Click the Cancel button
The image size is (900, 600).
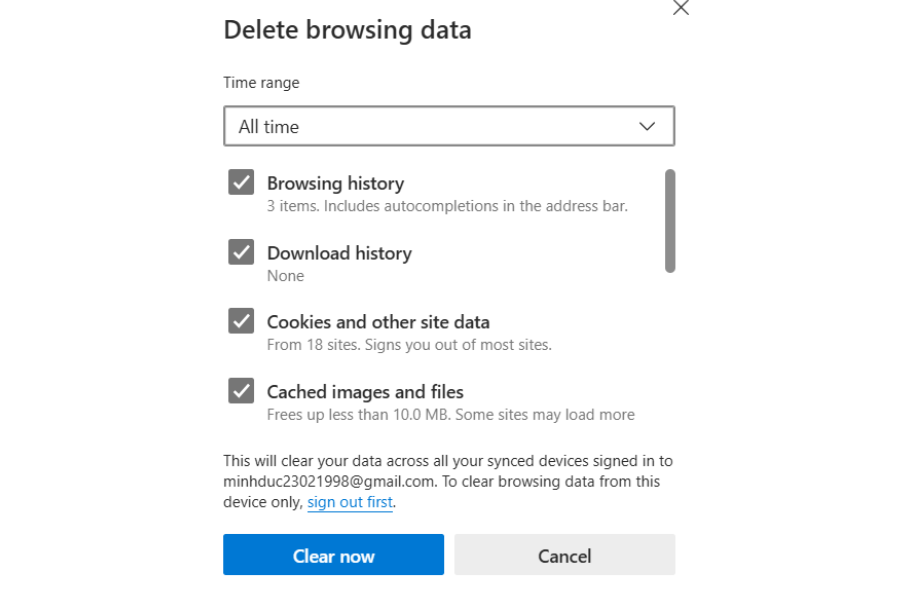coord(564,555)
